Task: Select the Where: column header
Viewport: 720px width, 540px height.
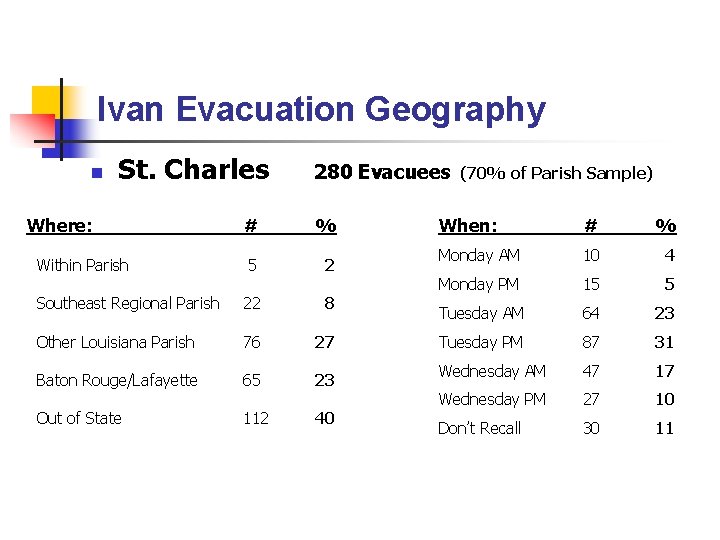Action: [60, 225]
